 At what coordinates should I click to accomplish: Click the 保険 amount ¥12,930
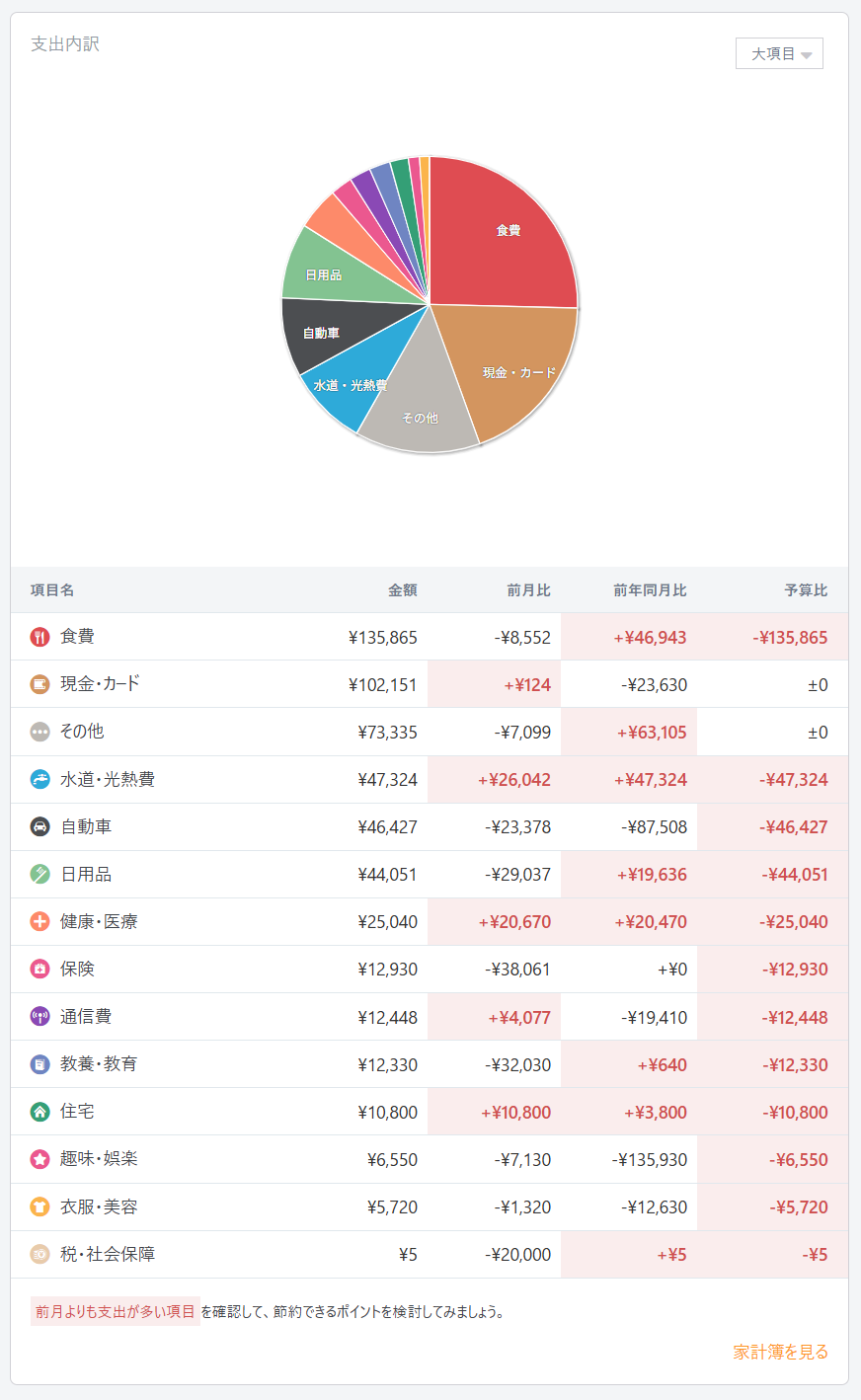coord(387,970)
